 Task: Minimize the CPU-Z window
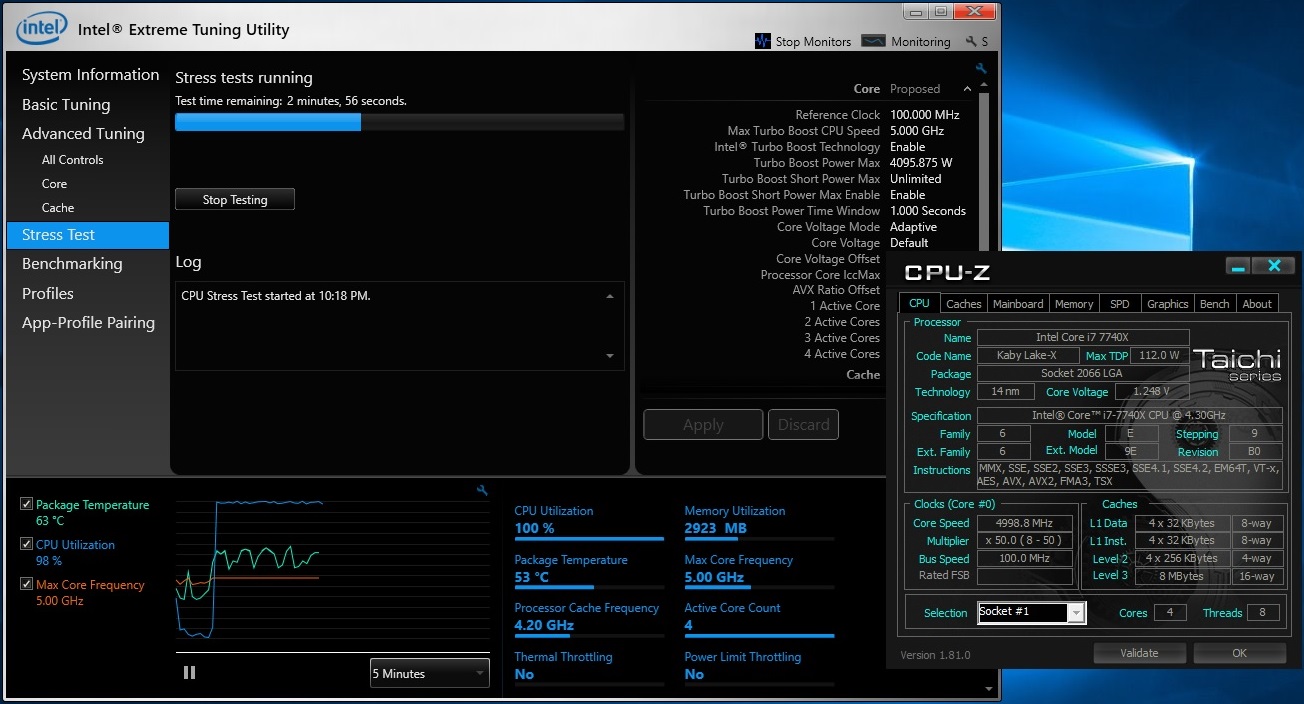point(1238,266)
